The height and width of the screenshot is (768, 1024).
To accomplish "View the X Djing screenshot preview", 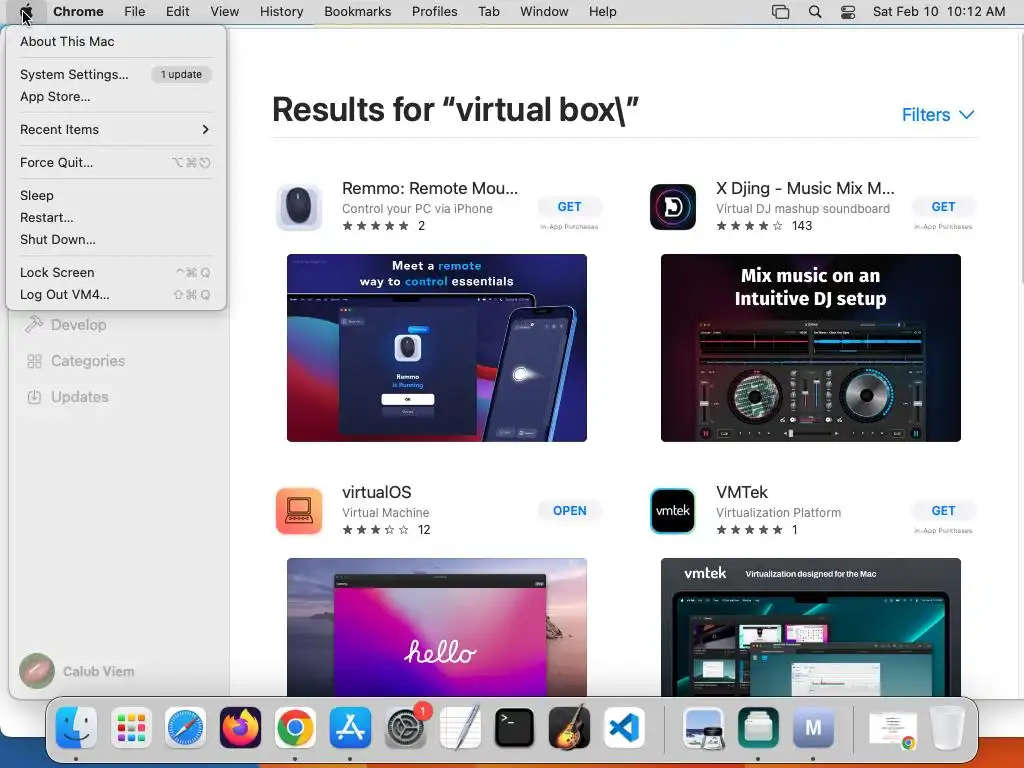I will [810, 348].
